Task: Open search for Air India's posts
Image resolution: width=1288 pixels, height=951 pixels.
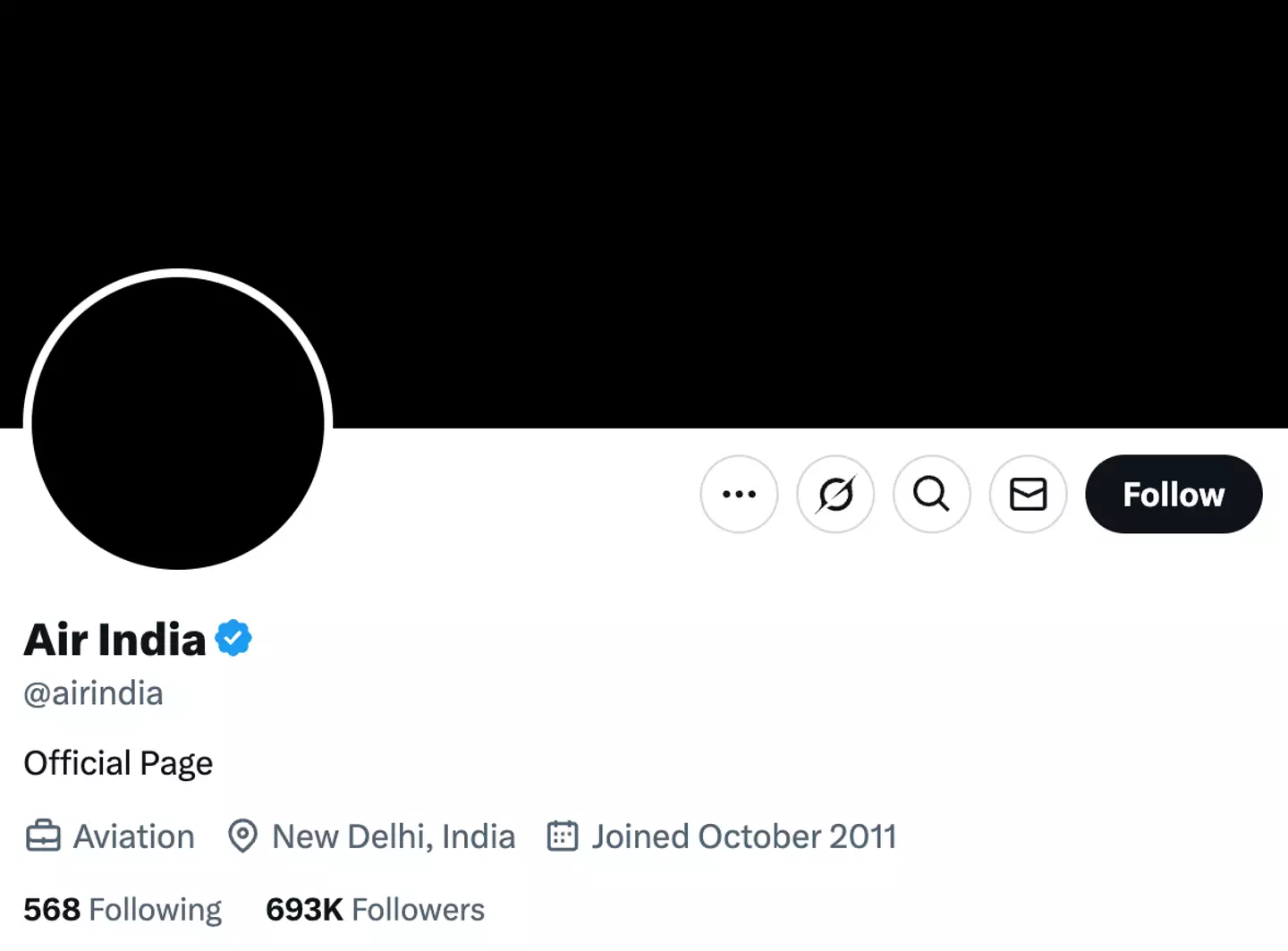Action: [931, 494]
